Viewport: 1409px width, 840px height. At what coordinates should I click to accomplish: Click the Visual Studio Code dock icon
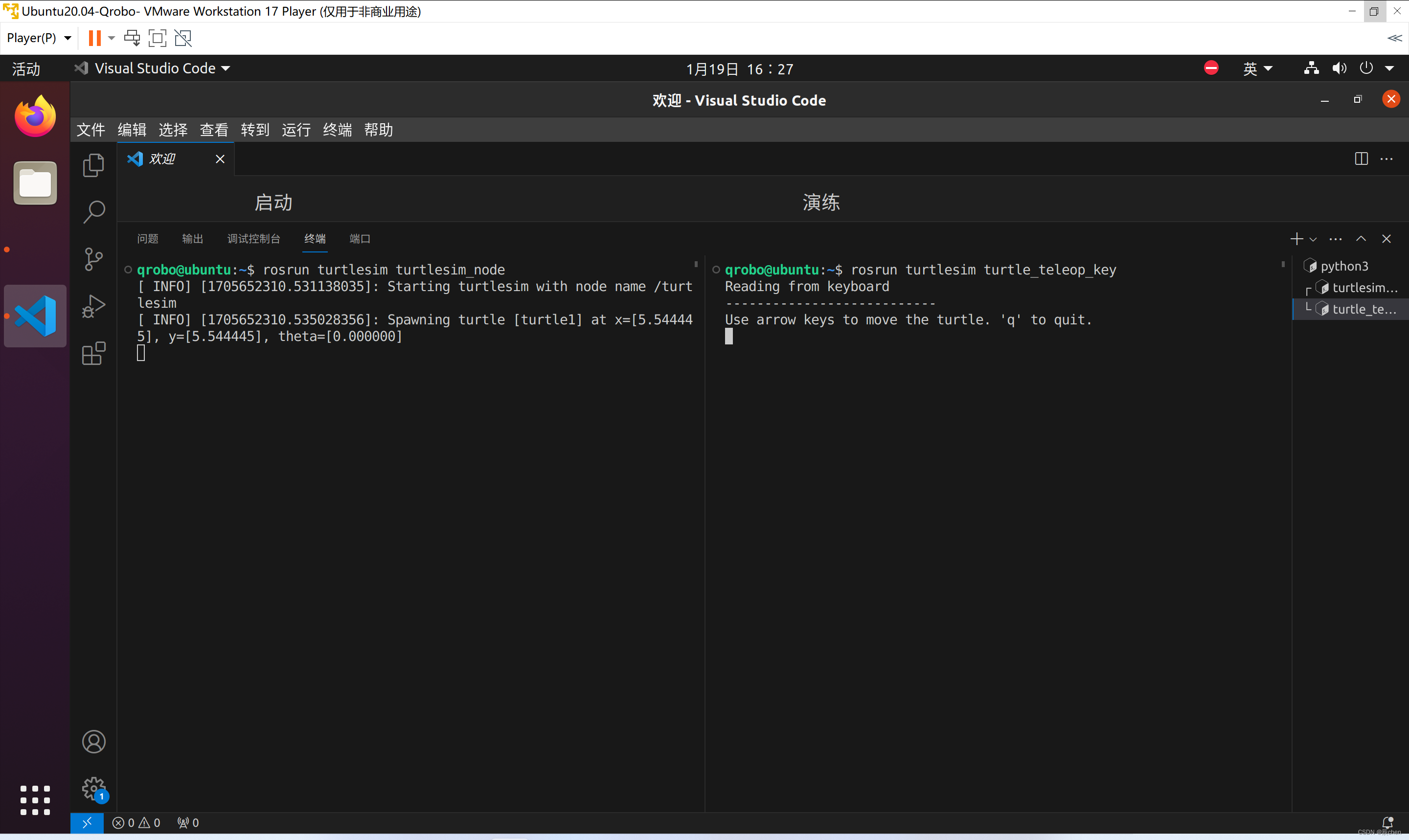click(35, 316)
